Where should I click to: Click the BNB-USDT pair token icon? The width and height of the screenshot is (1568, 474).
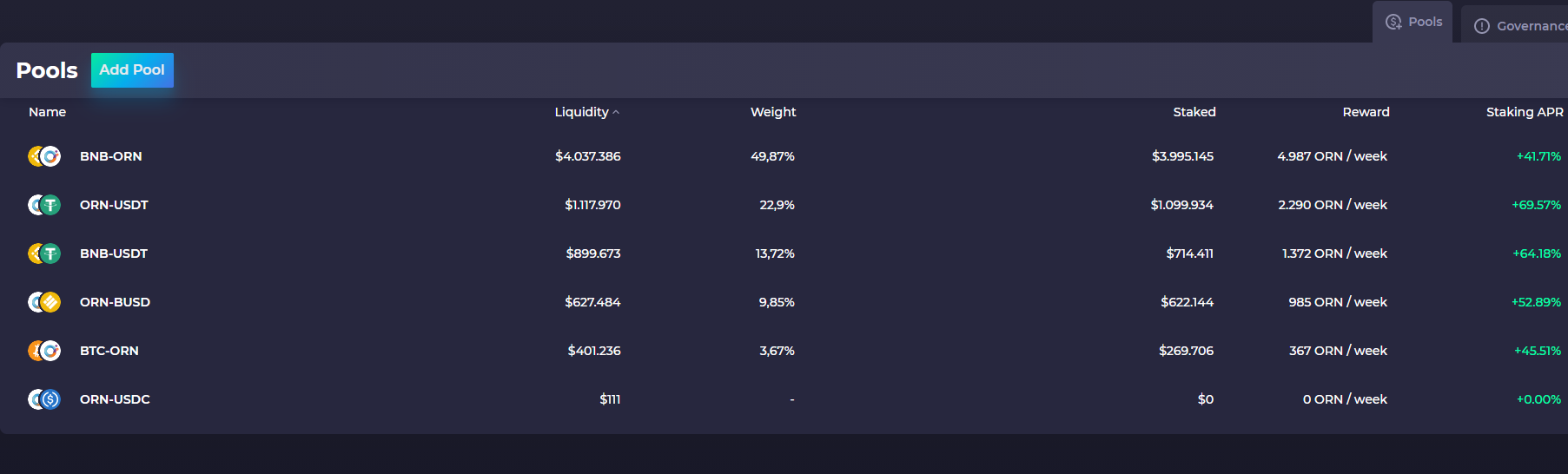click(44, 253)
